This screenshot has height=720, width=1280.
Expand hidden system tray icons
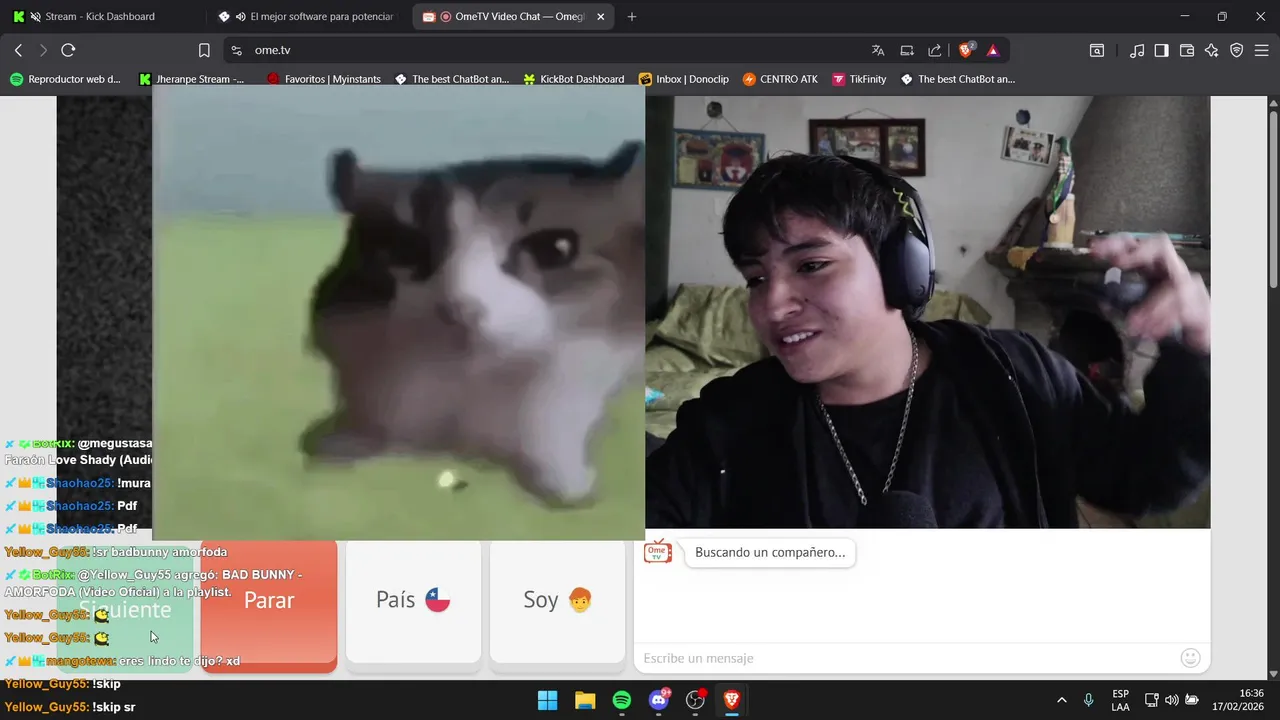1061,700
